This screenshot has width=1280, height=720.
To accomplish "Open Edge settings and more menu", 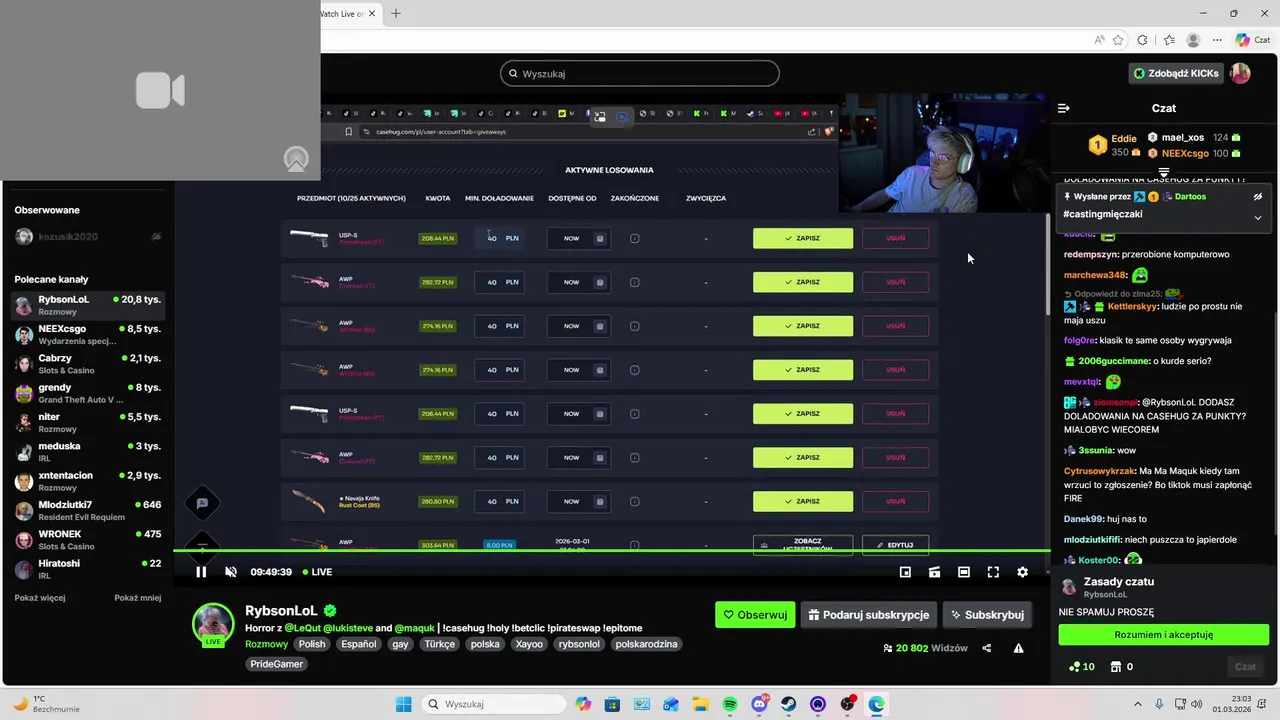I will point(1217,40).
